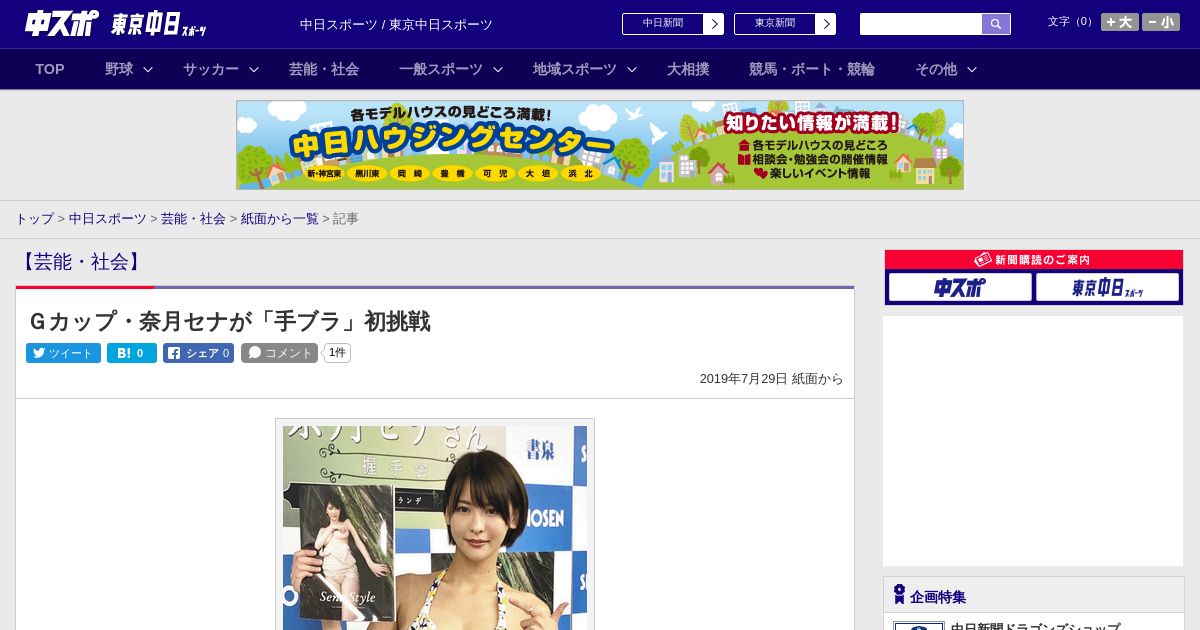Expand the その他 menu

pyautogui.click(x=945, y=69)
